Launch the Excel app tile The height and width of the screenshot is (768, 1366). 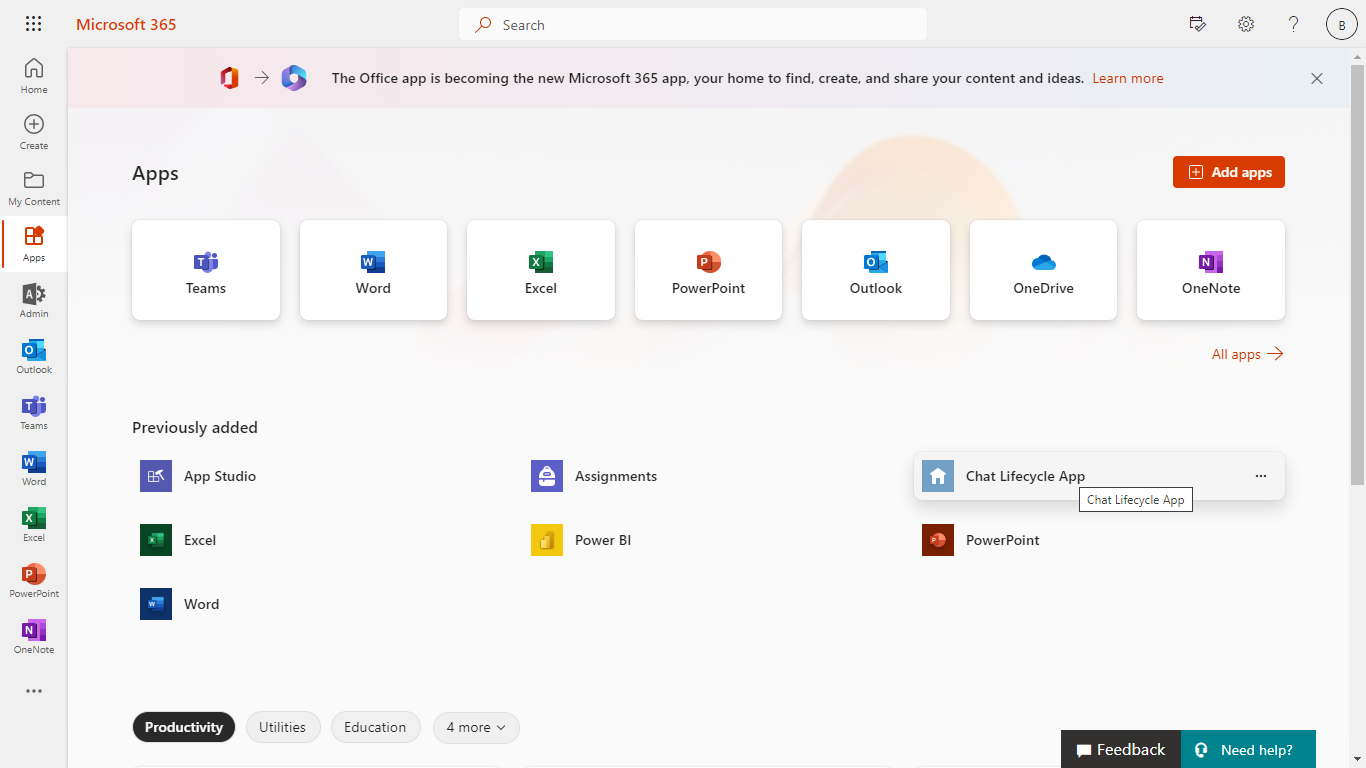[541, 270]
